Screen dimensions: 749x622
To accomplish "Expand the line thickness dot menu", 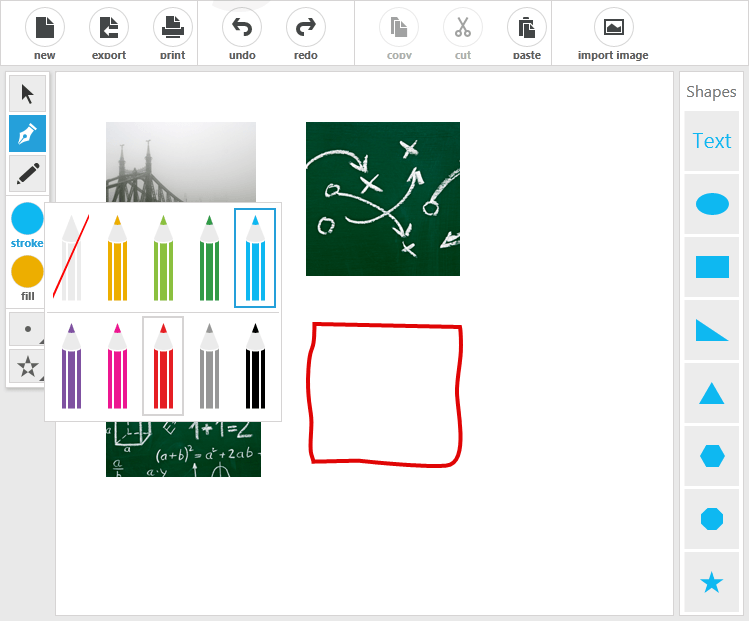I will (28, 329).
